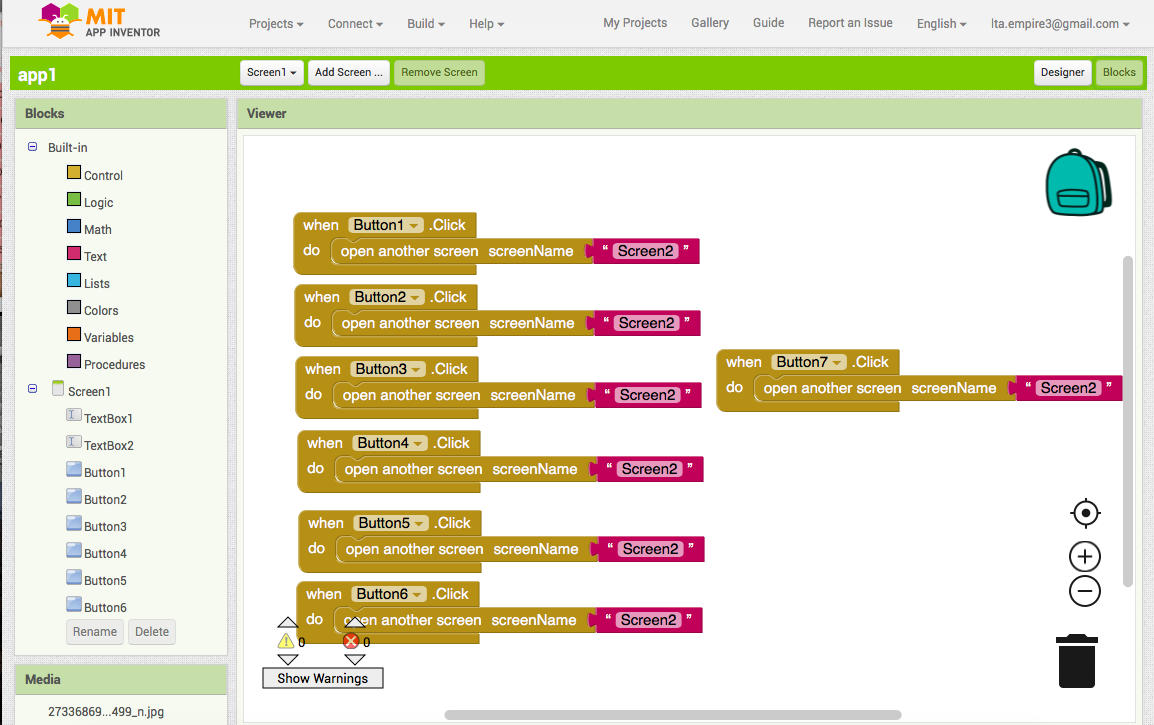This screenshot has width=1154, height=725.
Task: Zoom out with the minus icon
Action: [1085, 591]
